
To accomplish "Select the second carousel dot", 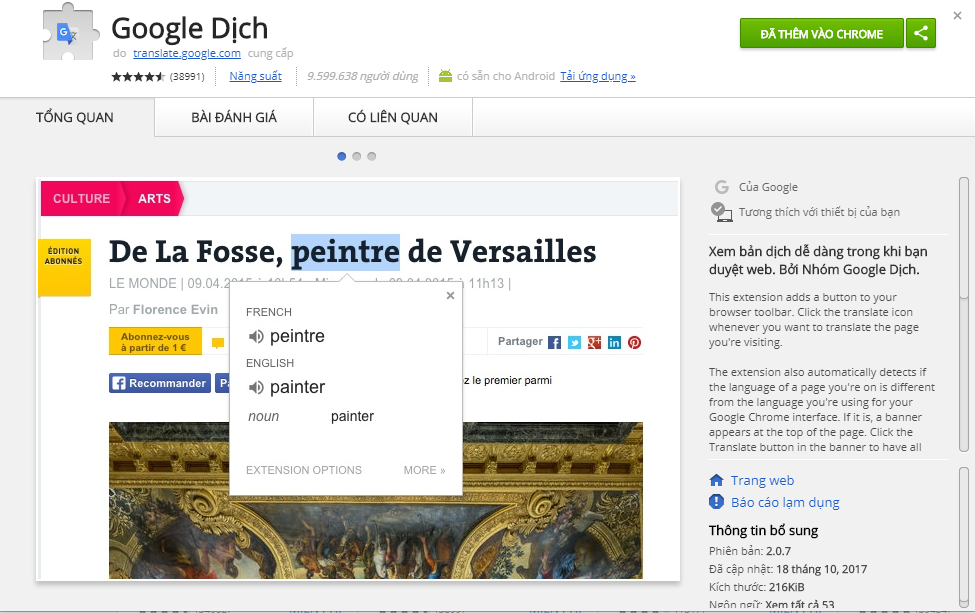I will point(357,156).
